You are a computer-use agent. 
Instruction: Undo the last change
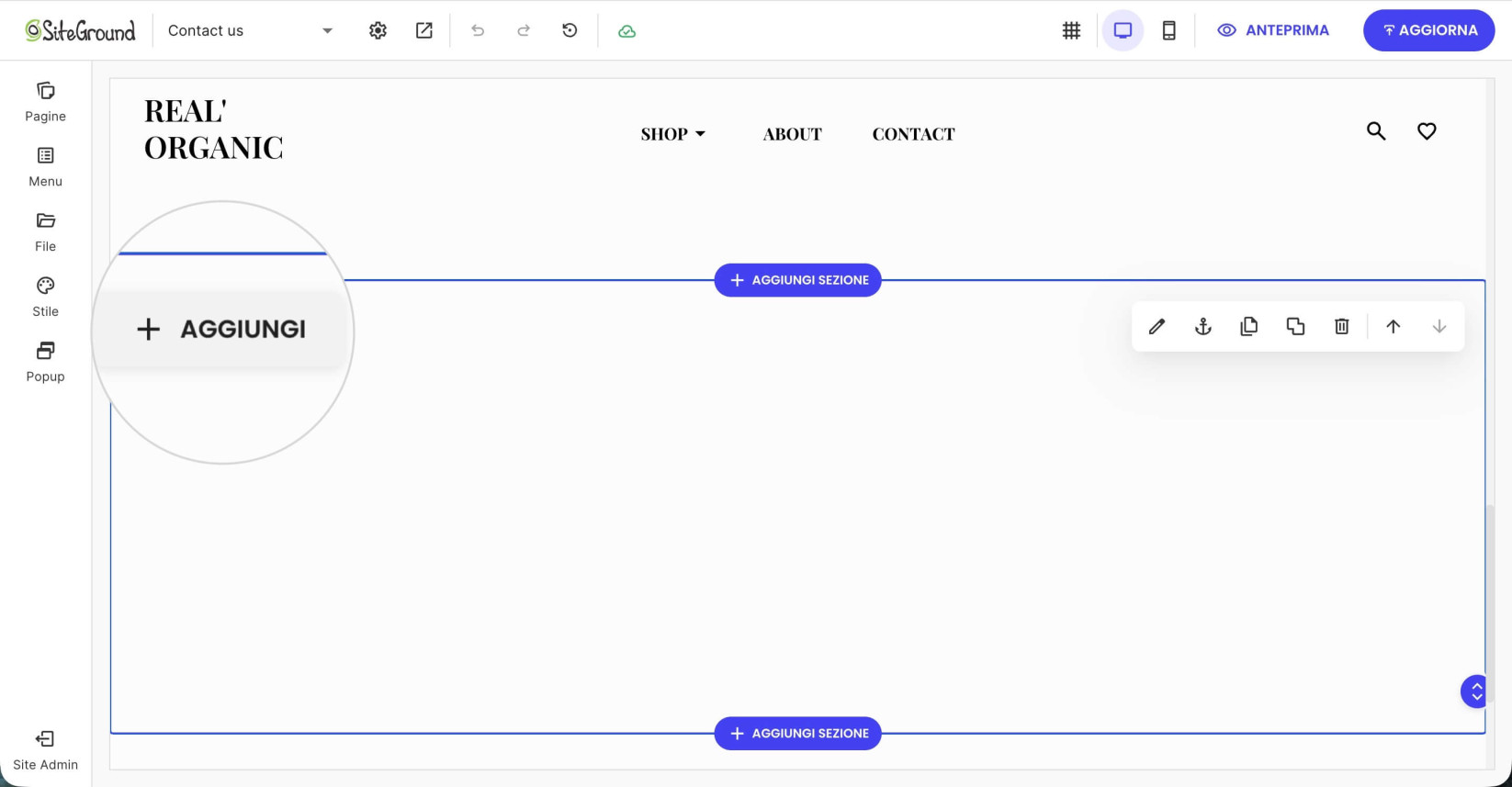(478, 30)
